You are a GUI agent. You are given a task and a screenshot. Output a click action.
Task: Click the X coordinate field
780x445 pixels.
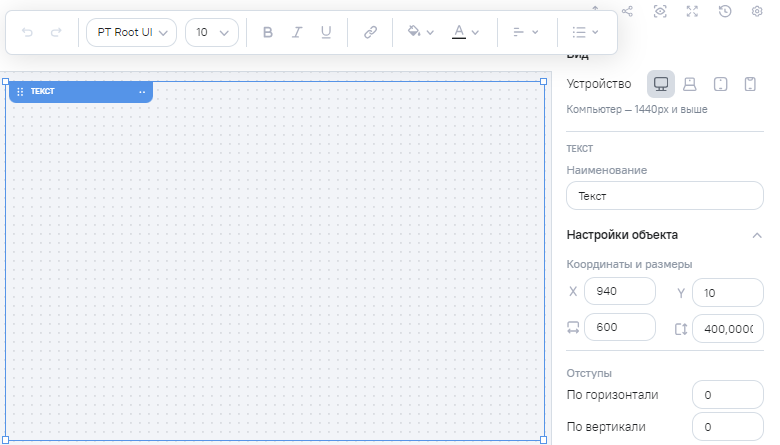[620, 291]
